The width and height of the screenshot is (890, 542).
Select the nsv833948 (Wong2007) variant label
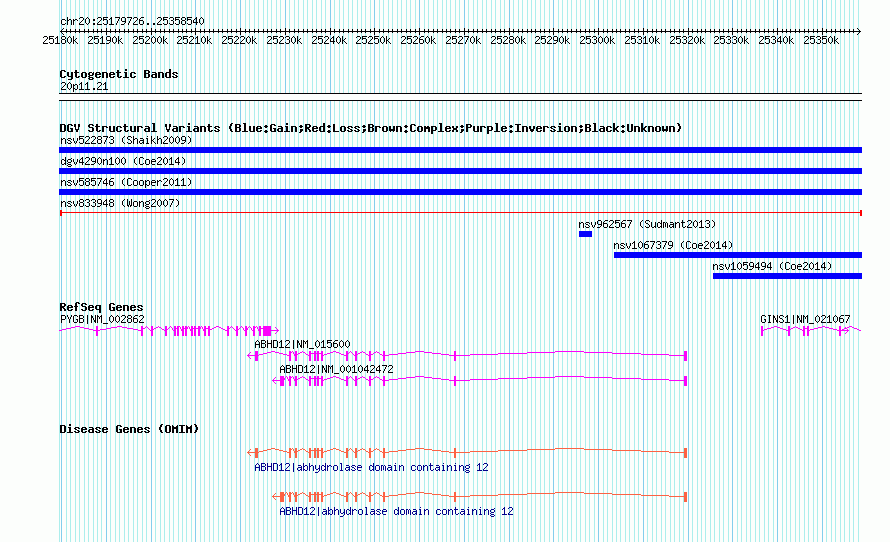tap(120, 203)
